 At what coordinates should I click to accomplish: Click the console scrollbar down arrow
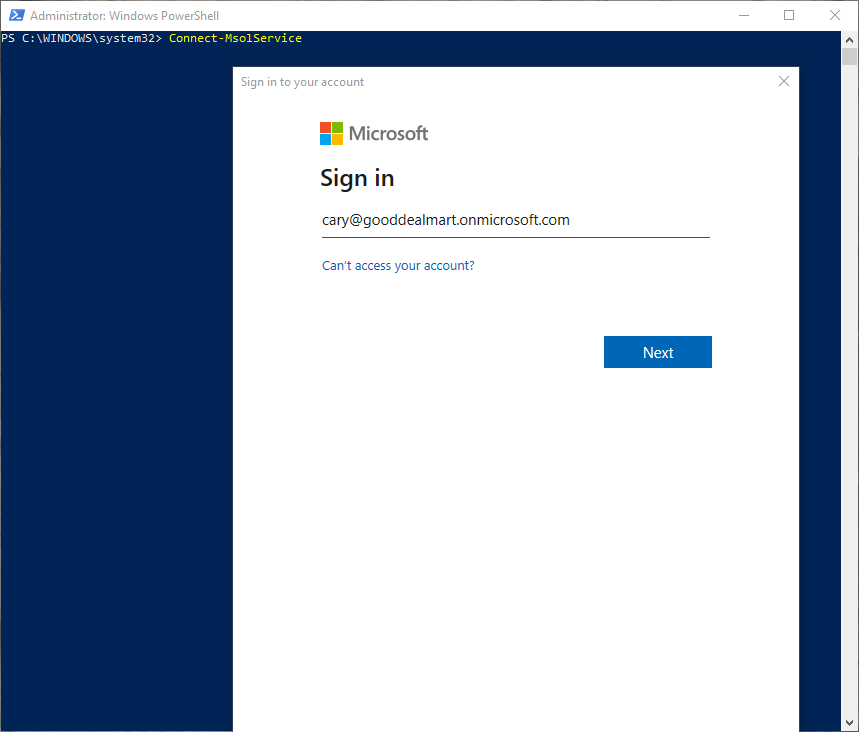[x=849, y=723]
